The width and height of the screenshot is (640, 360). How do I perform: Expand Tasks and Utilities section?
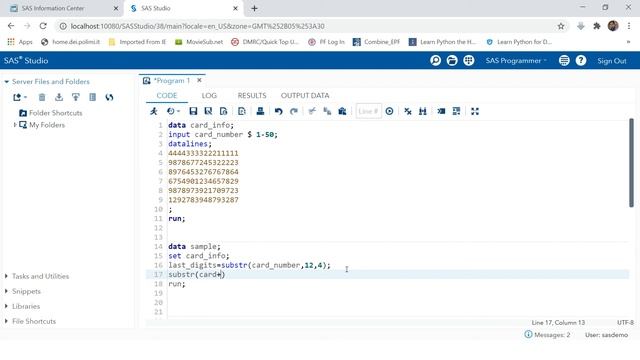pyautogui.click(x=6, y=276)
